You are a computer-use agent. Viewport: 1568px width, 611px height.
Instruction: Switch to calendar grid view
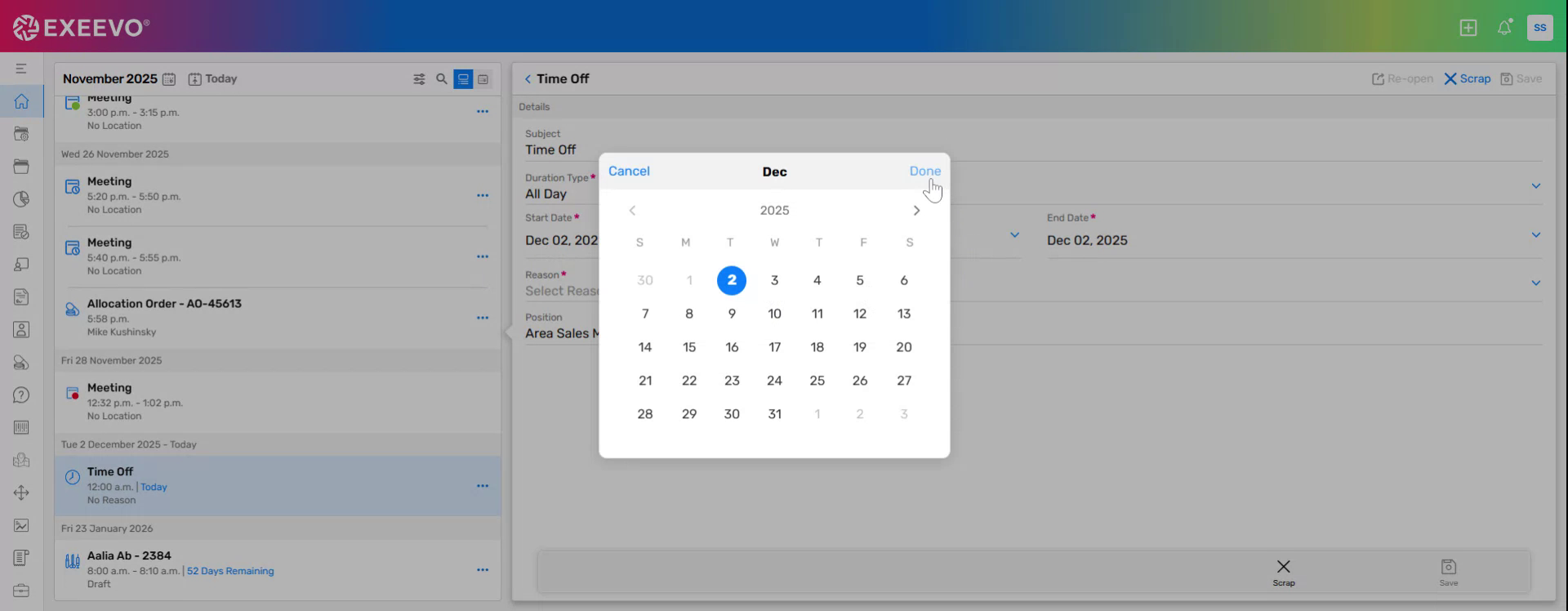coord(483,79)
